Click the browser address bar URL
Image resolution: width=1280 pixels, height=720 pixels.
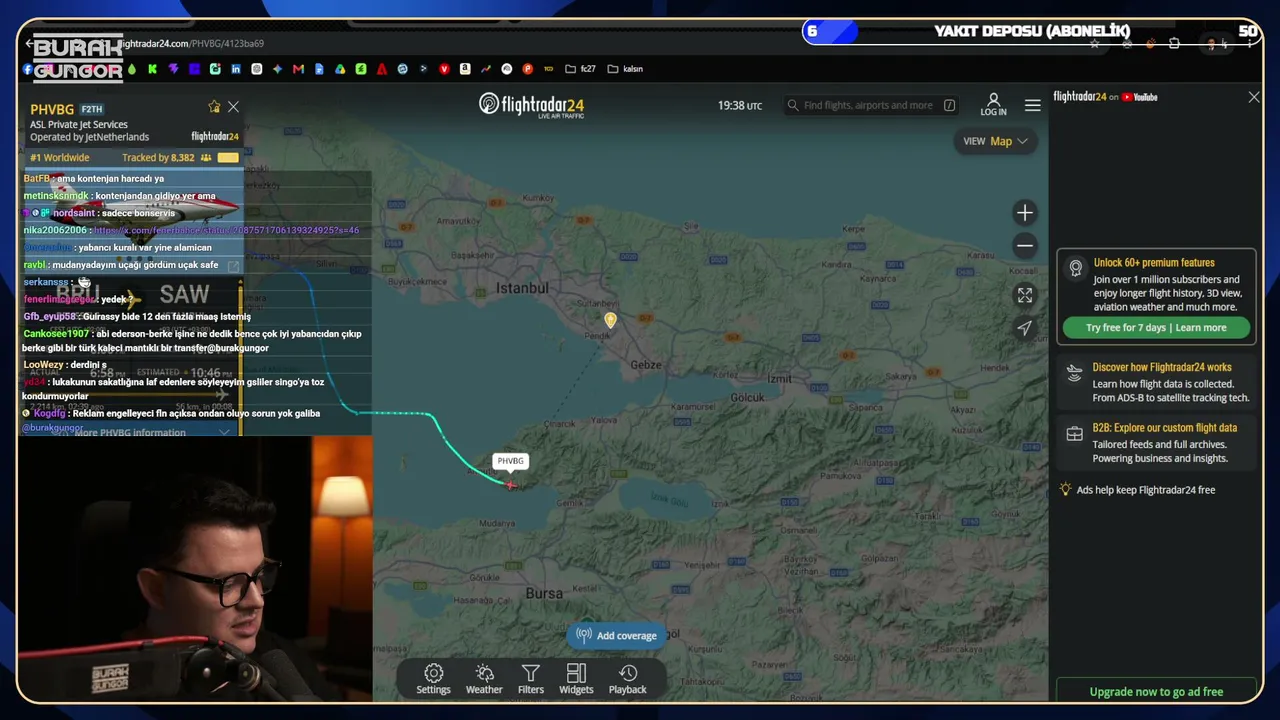(x=190, y=44)
